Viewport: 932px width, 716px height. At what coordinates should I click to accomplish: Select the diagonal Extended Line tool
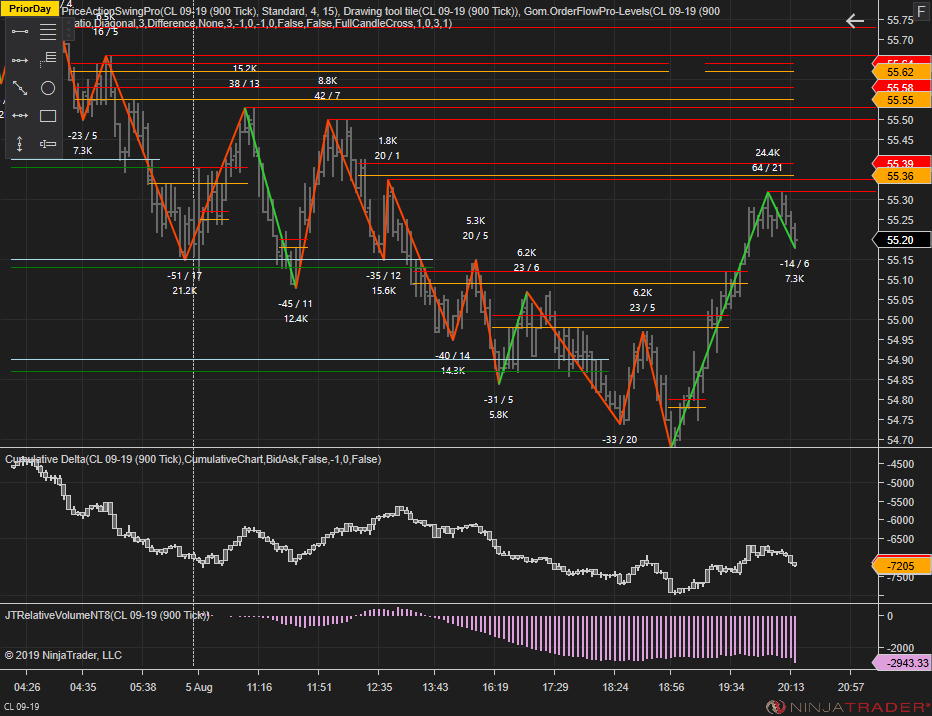tap(20, 88)
